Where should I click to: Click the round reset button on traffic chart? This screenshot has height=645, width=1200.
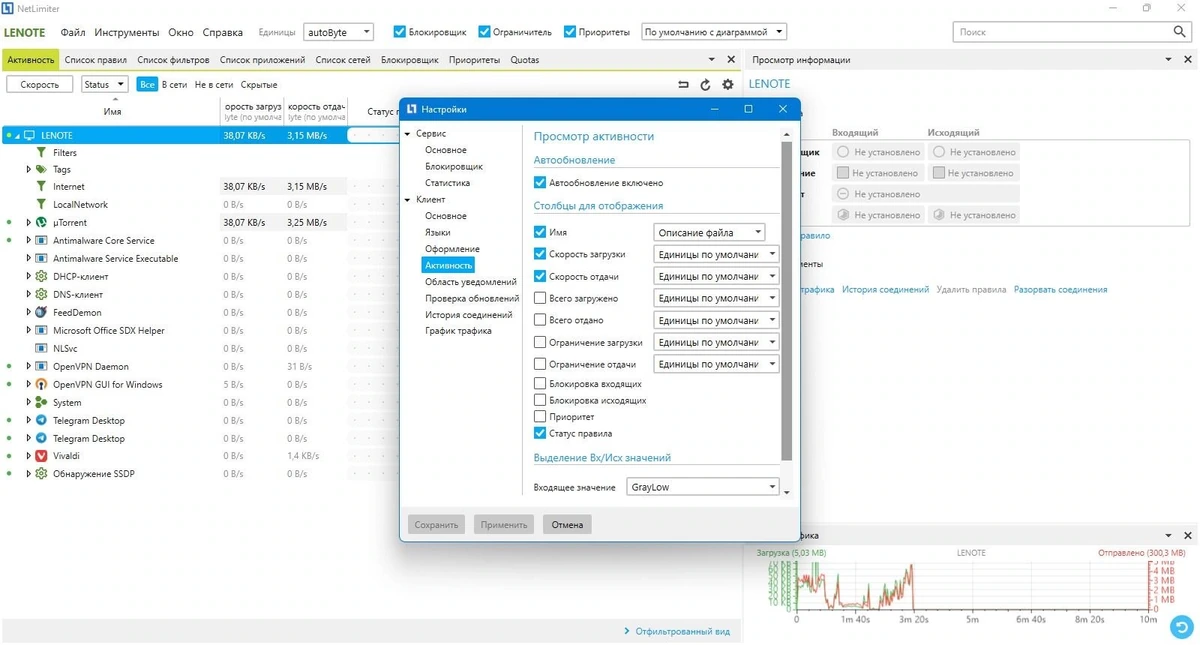point(1182,627)
